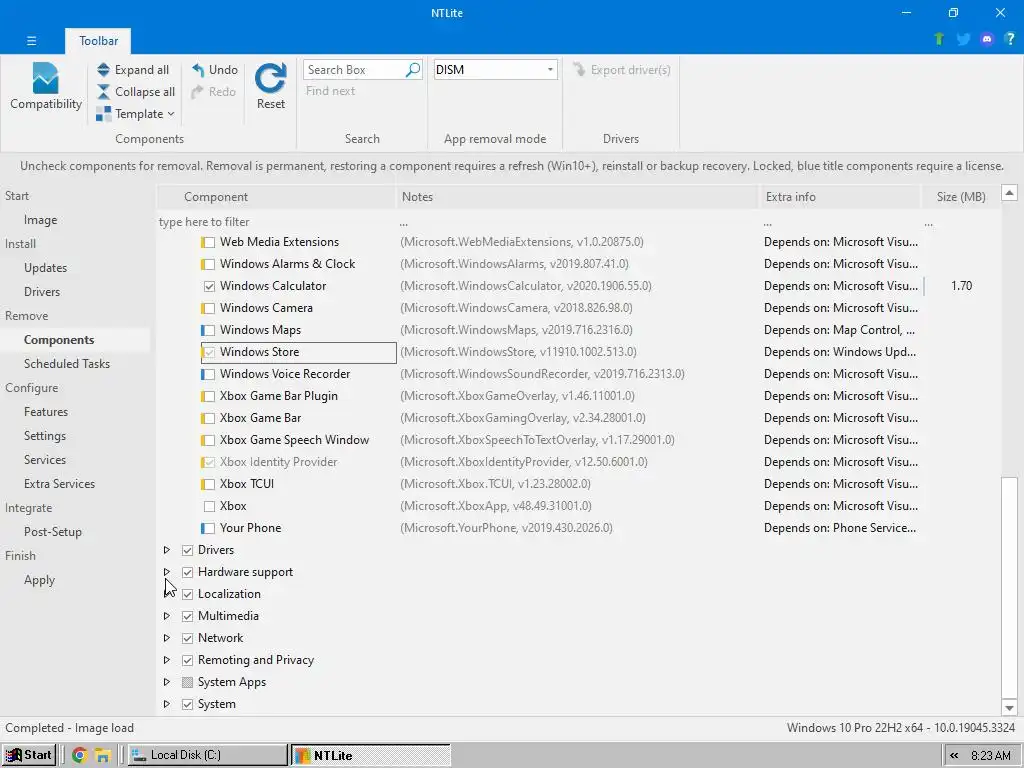Open the Settings page
The height and width of the screenshot is (768, 1024).
[45, 436]
